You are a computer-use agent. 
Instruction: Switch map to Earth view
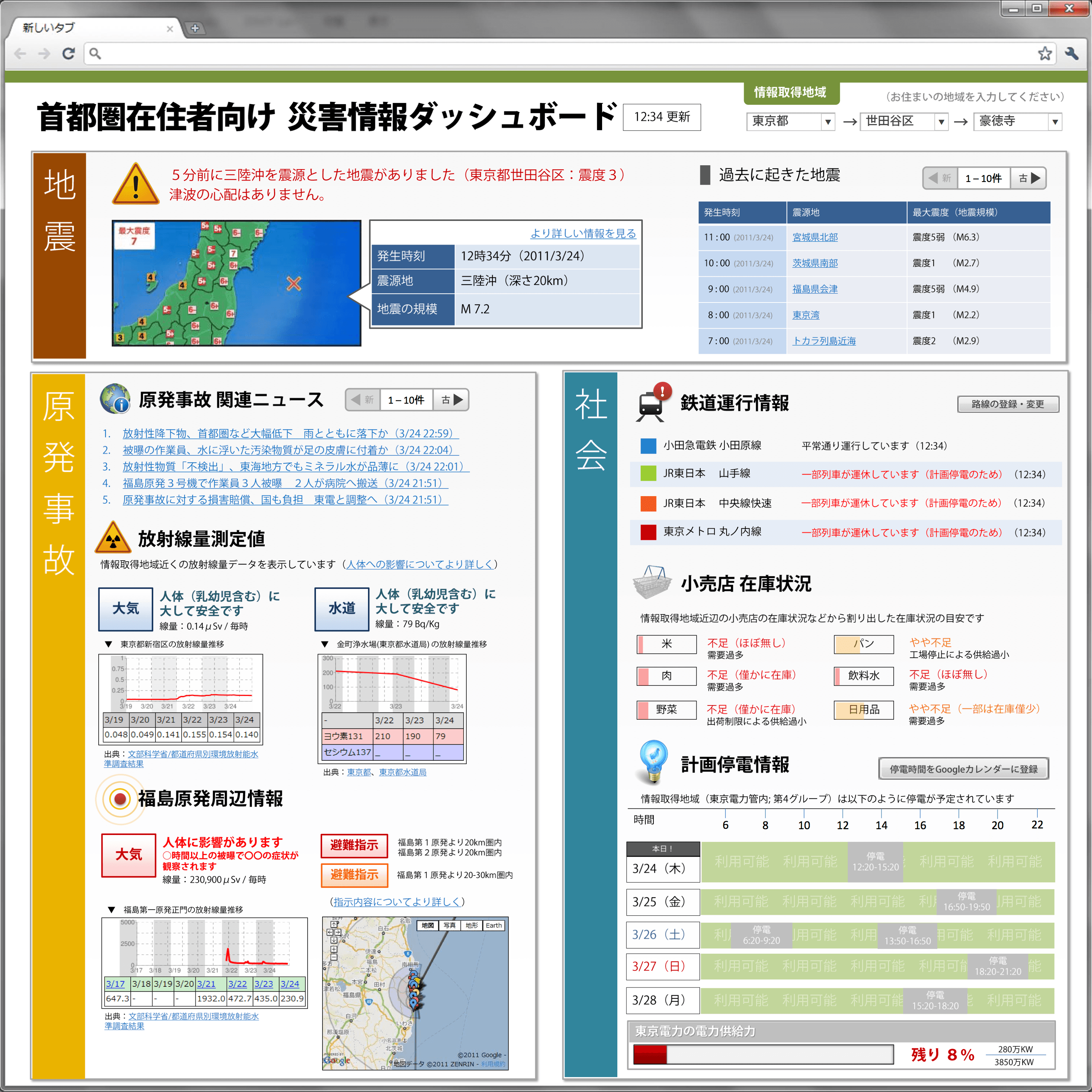(494, 925)
